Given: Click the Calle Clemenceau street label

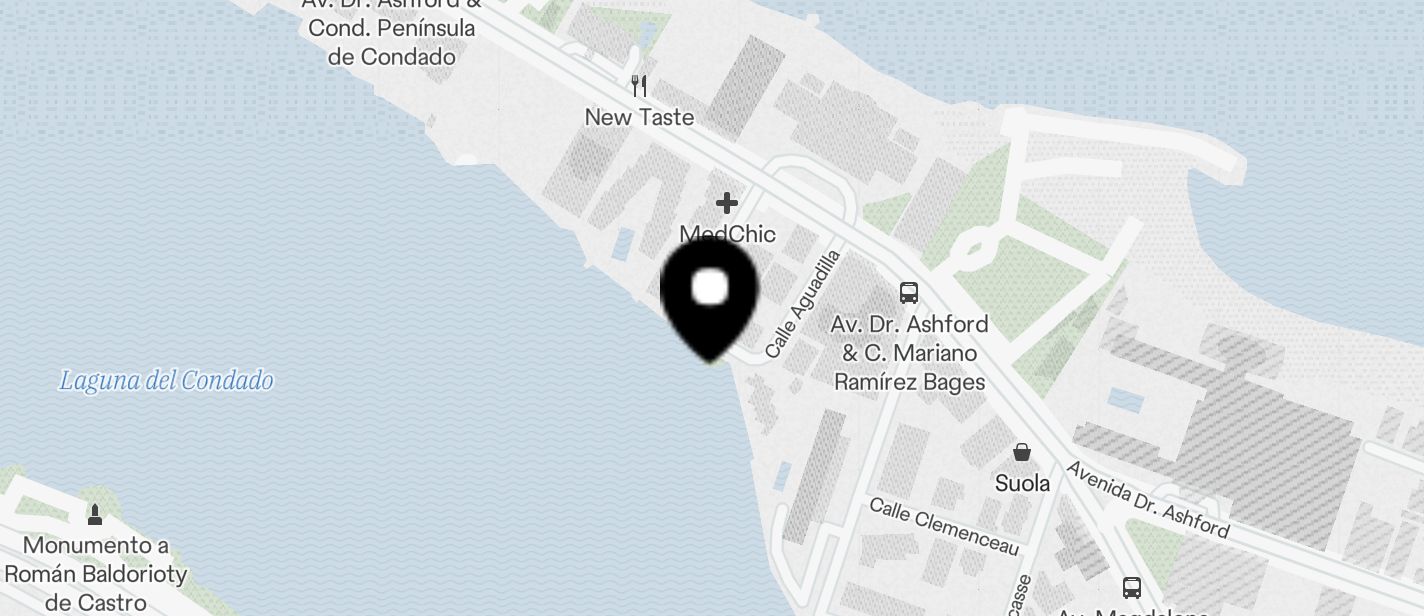Looking at the screenshot, I should [944, 526].
